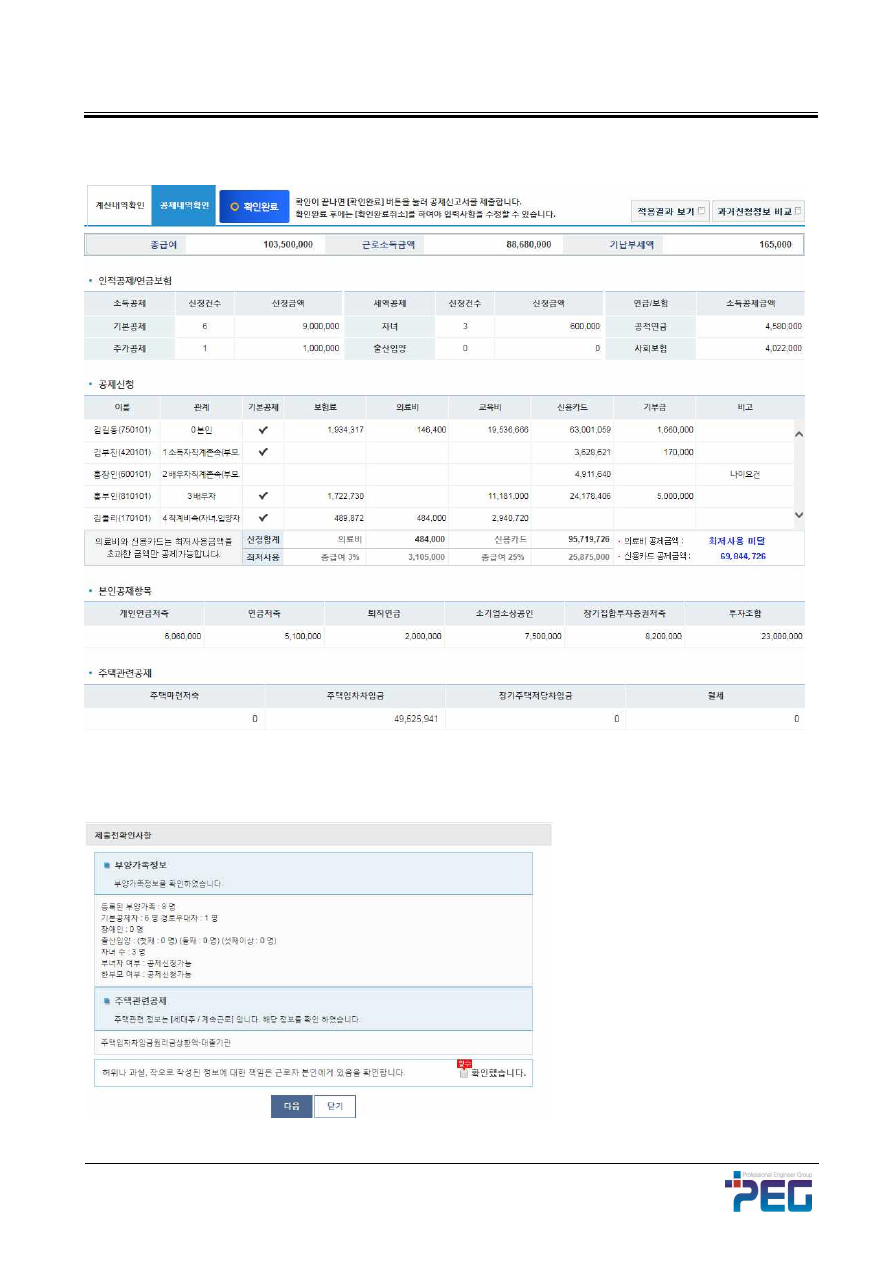Click the 확인완료 confirm button
893x1262 pixels.
[x=254, y=207]
